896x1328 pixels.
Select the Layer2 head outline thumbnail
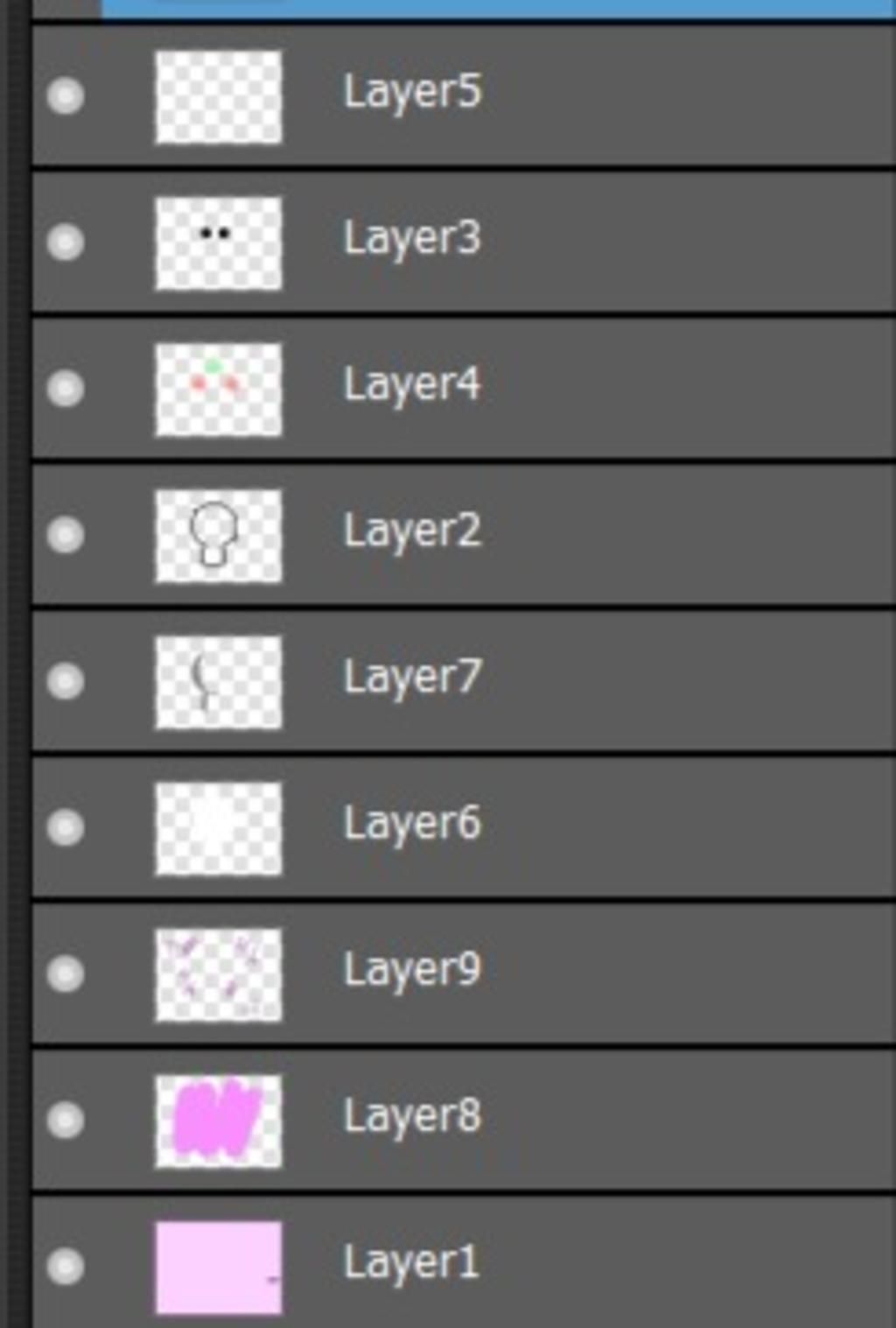coord(219,535)
